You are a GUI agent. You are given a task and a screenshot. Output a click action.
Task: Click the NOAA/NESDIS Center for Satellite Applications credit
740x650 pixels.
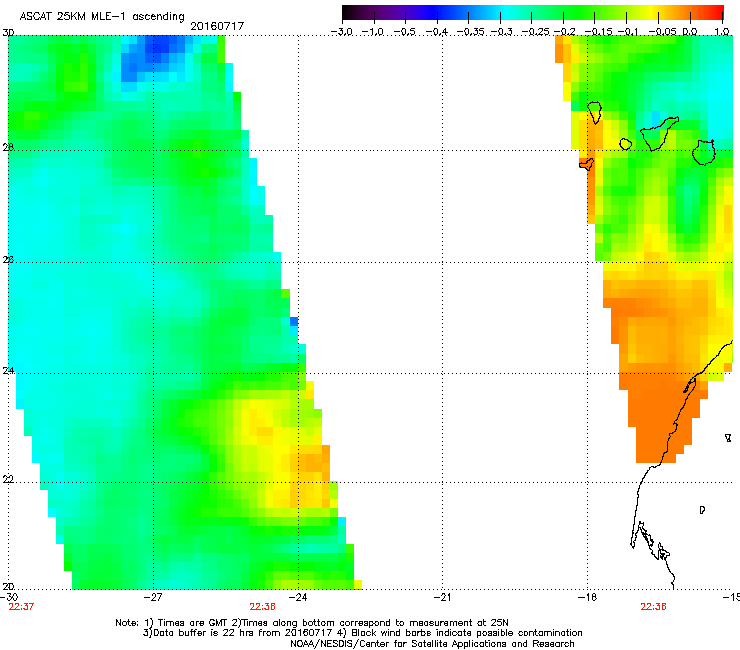tap(432, 644)
